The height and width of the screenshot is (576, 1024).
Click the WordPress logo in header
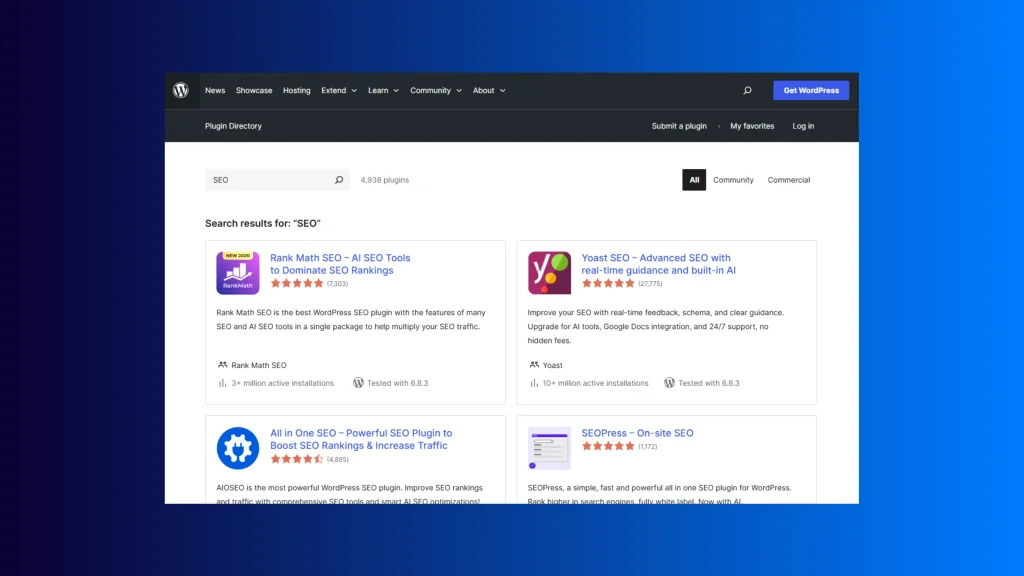click(181, 90)
